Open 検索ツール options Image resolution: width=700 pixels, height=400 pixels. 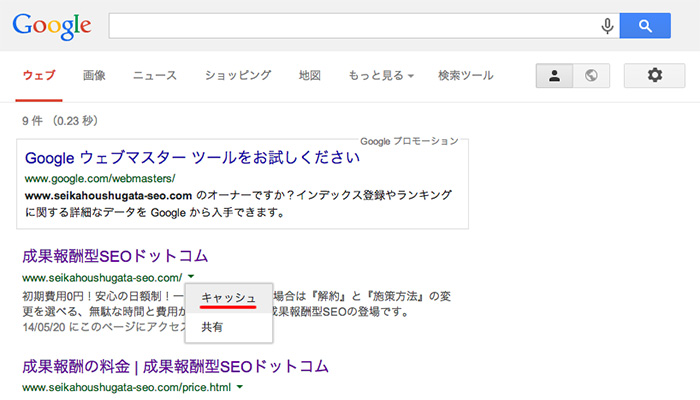tap(466, 75)
